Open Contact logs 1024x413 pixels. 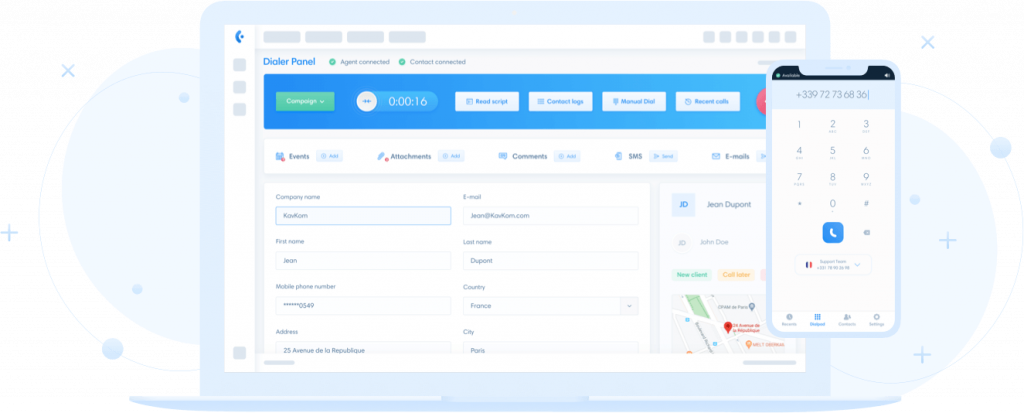pyautogui.click(x=560, y=101)
